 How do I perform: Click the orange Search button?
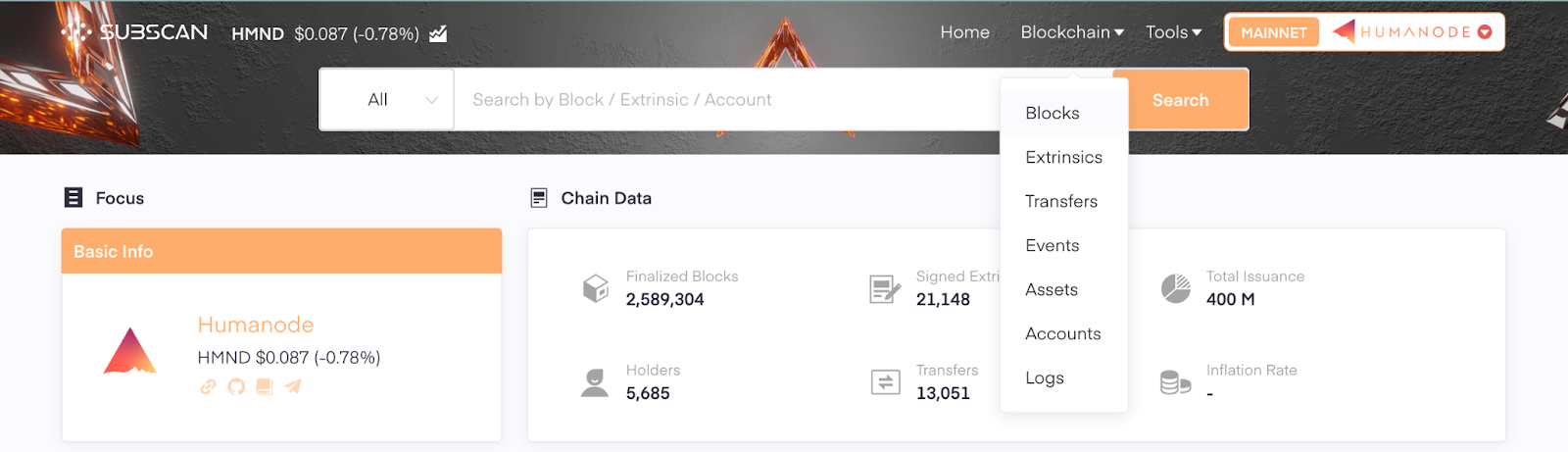point(1181,99)
